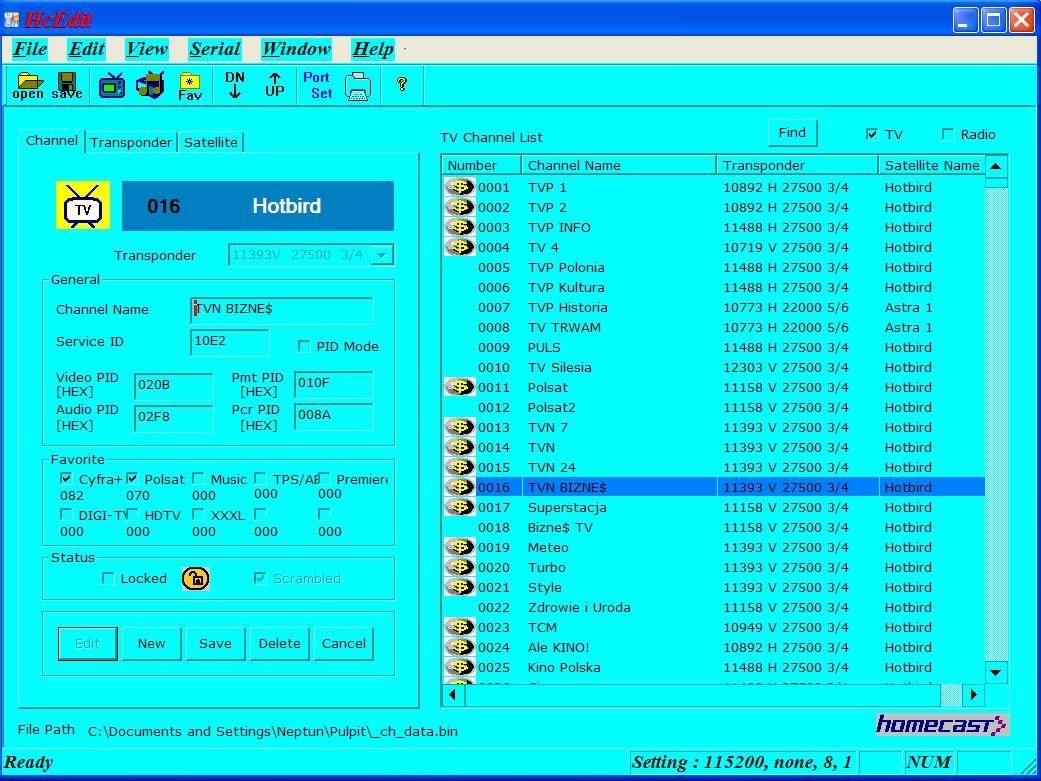Click the yellow TV icon beside 016 Hotbird
This screenshot has height=781, width=1041.
coord(82,206)
